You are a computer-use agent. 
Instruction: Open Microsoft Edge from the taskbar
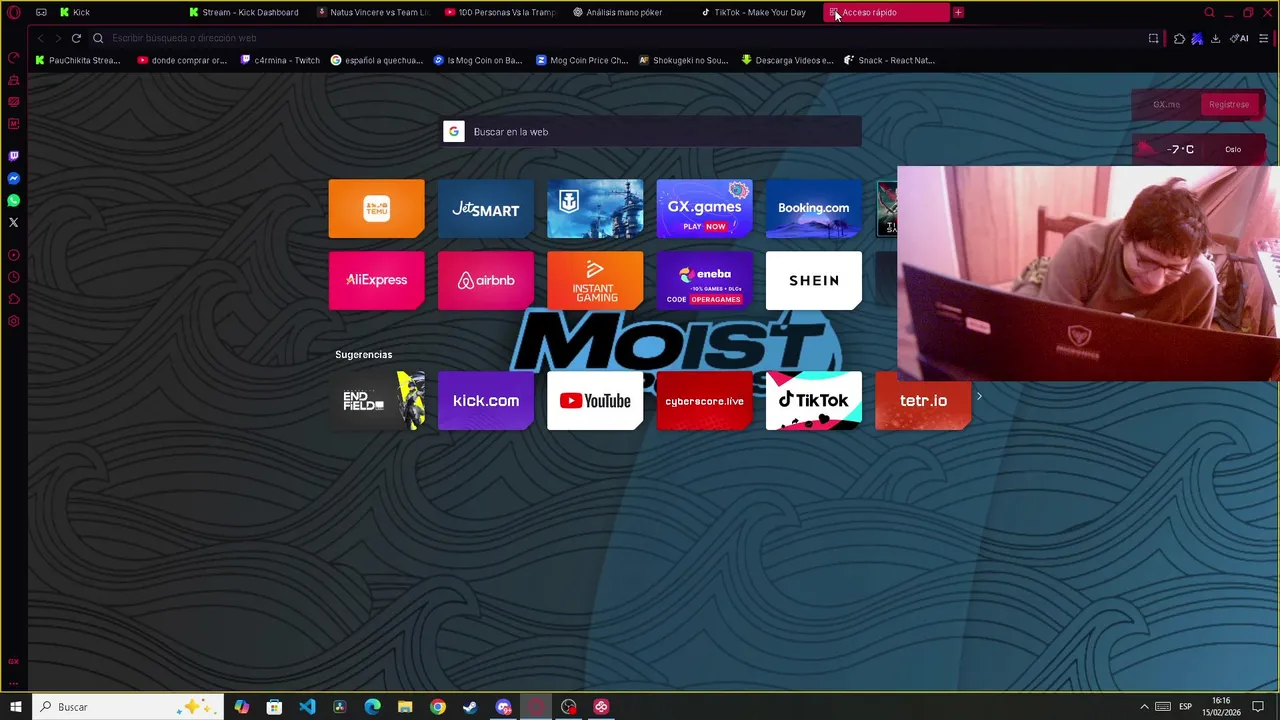(x=372, y=707)
